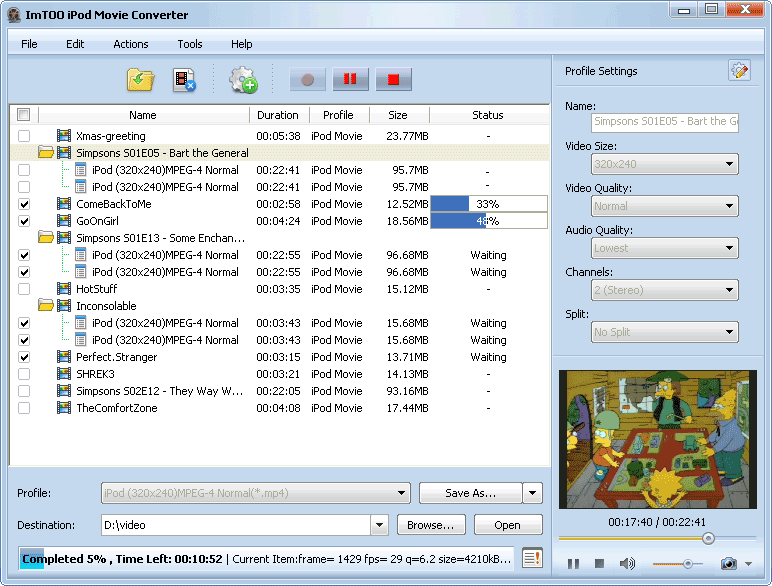This screenshot has width=772, height=586.
Task: Click the folder icon of Simpsons S01E05
Action: coord(46,153)
